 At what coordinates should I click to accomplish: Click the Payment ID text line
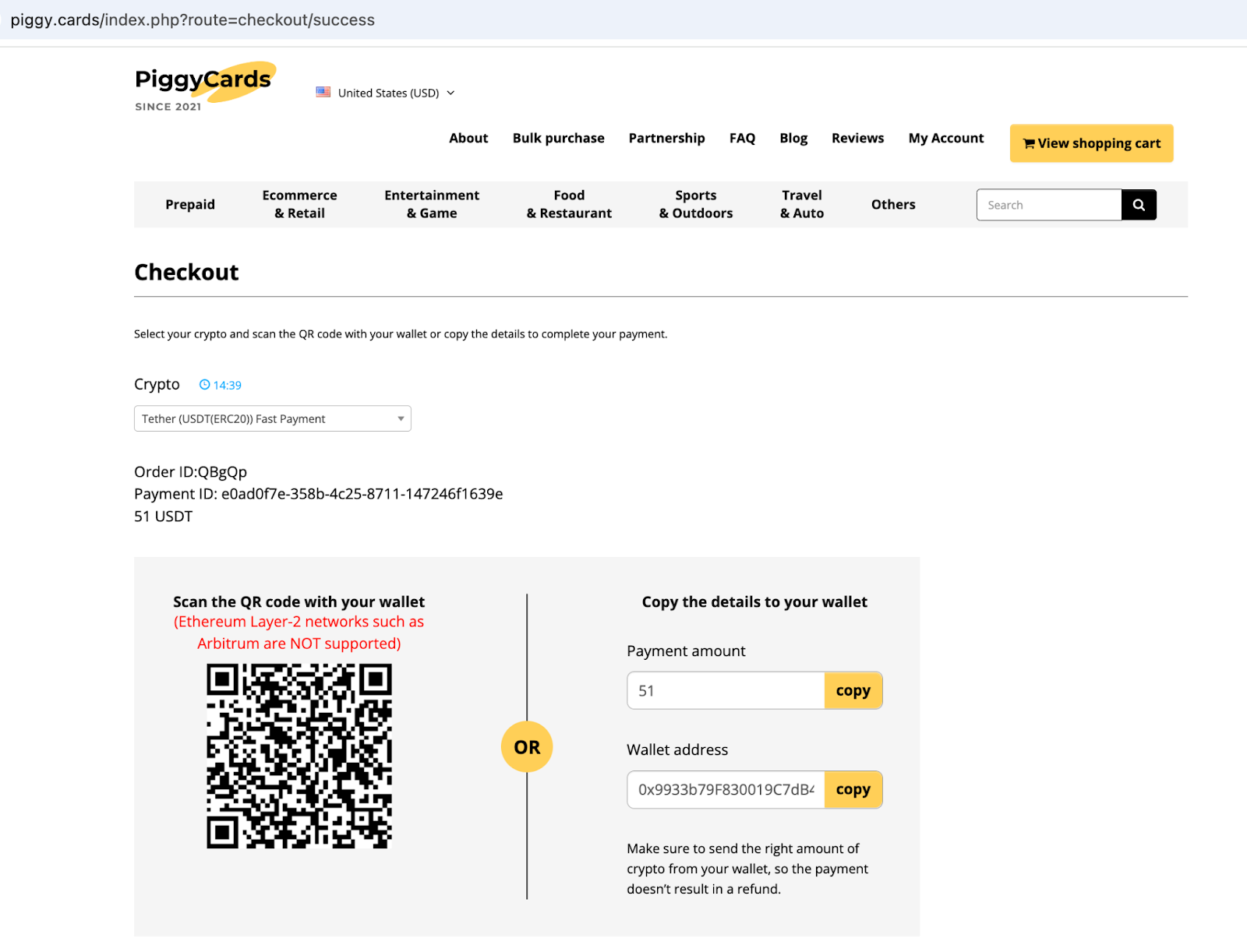318,494
